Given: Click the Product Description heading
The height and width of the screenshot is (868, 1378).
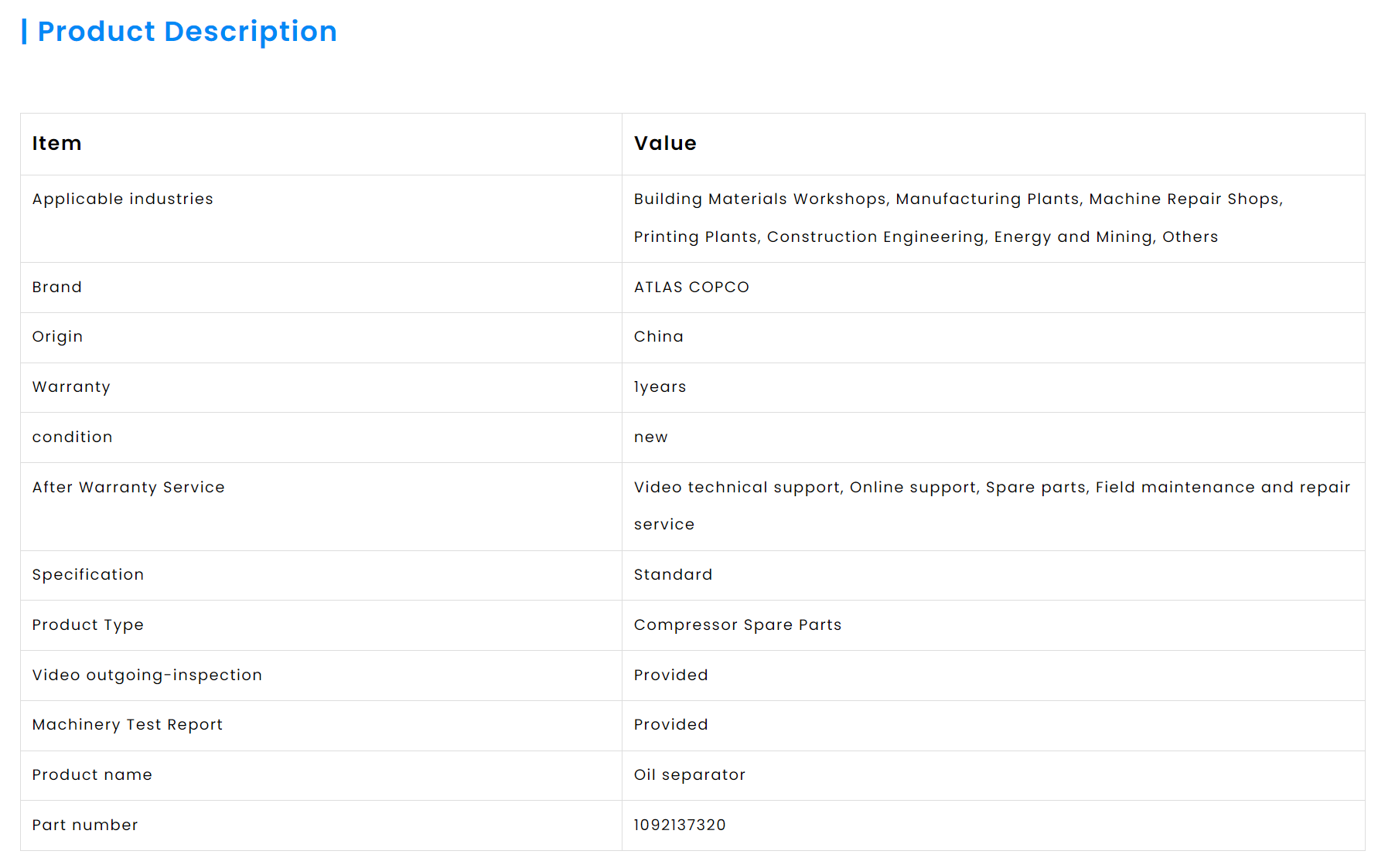Looking at the screenshot, I should 187,32.
